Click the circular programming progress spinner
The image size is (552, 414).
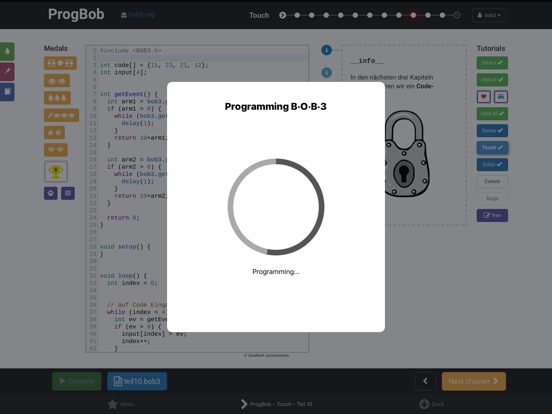click(276, 207)
